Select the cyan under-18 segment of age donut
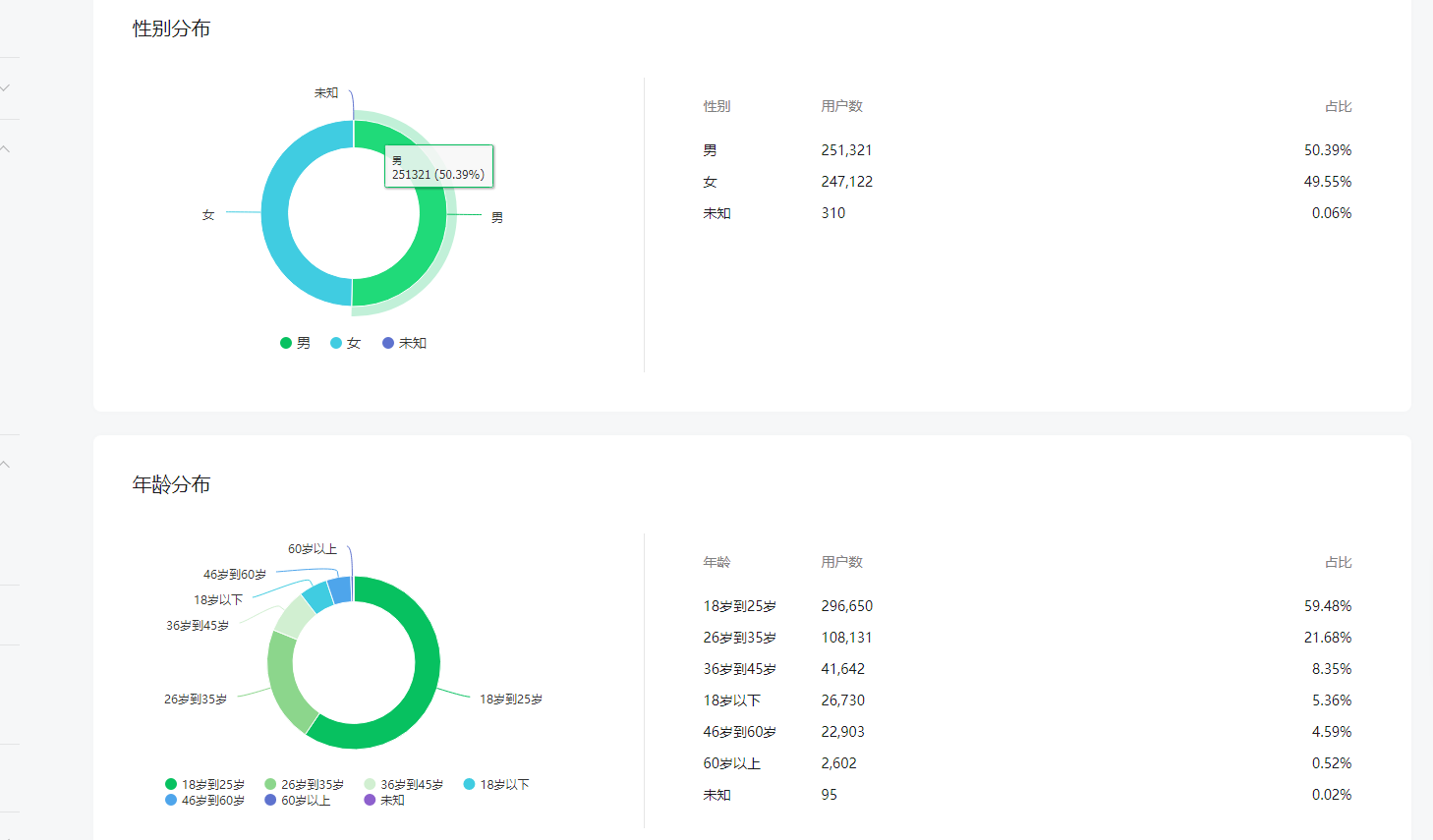Image resolution: width=1433 pixels, height=840 pixels. 316,596
